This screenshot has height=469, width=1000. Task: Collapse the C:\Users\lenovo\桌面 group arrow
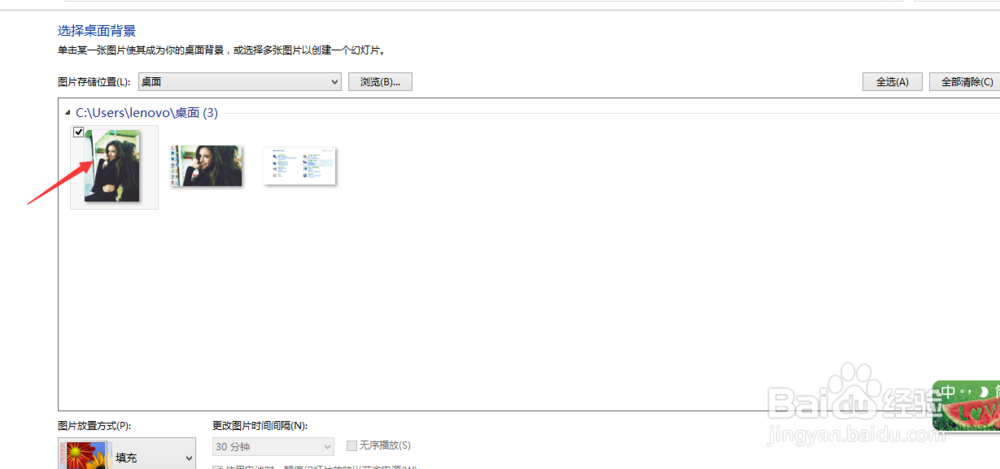68,114
